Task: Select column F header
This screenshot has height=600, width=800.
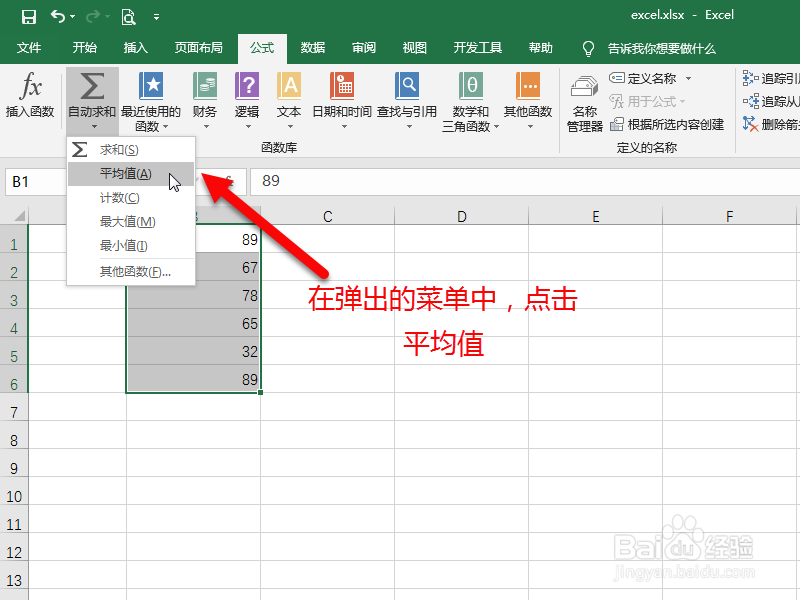Action: pyautogui.click(x=730, y=216)
